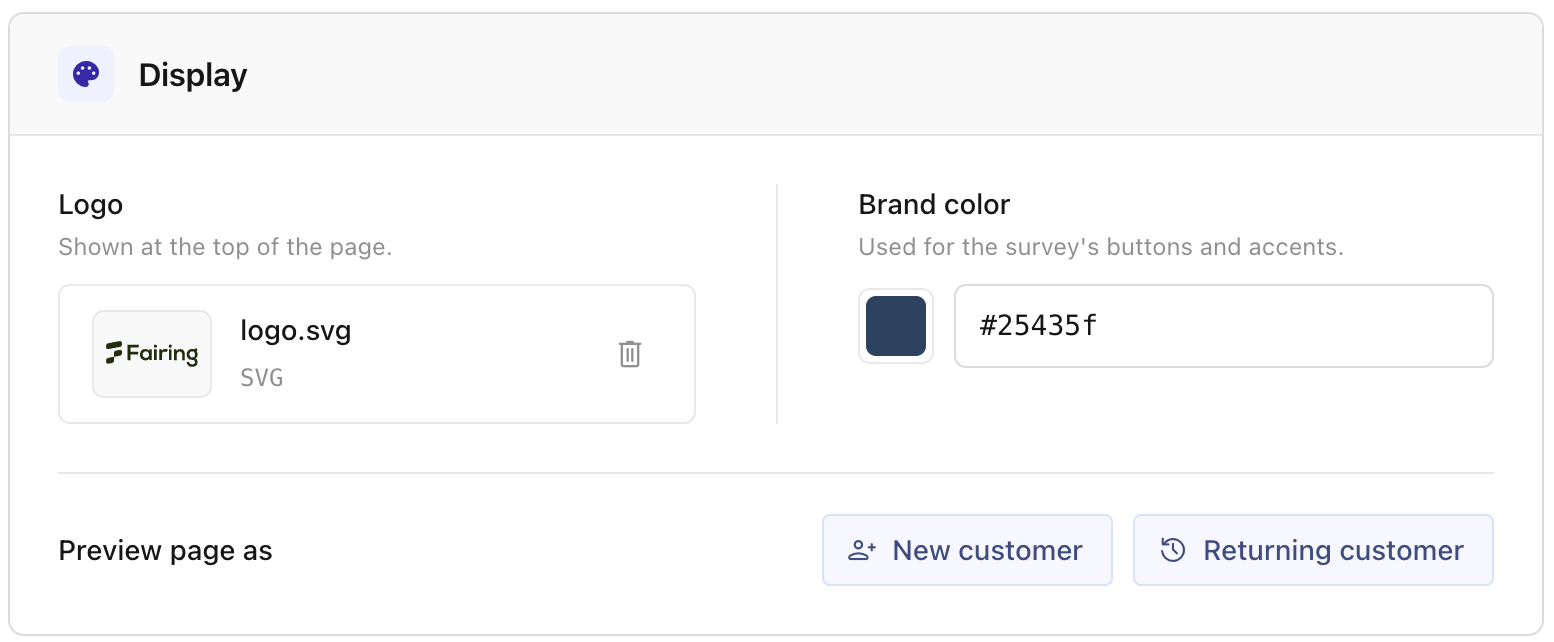Click the survey's buttons and accents description

[x=1101, y=247]
